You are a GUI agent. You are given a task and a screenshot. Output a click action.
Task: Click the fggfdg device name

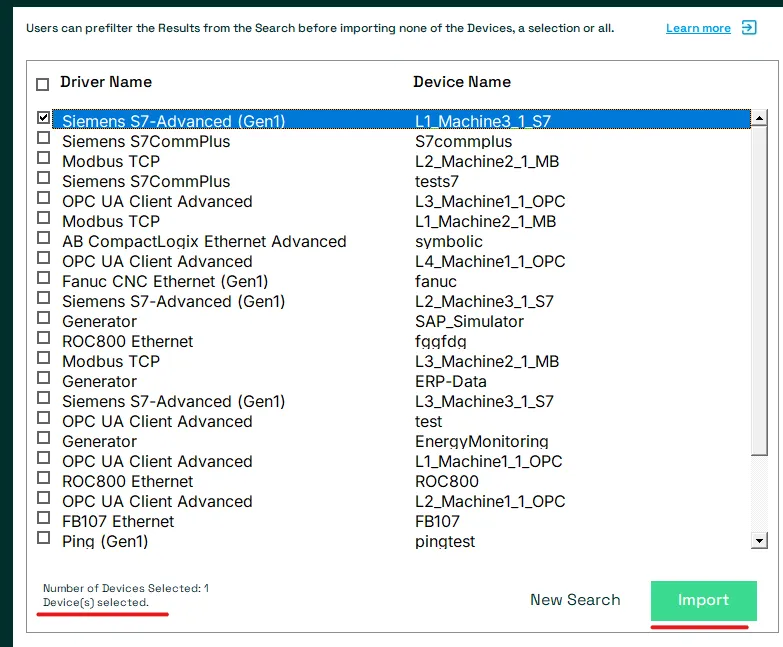440,341
